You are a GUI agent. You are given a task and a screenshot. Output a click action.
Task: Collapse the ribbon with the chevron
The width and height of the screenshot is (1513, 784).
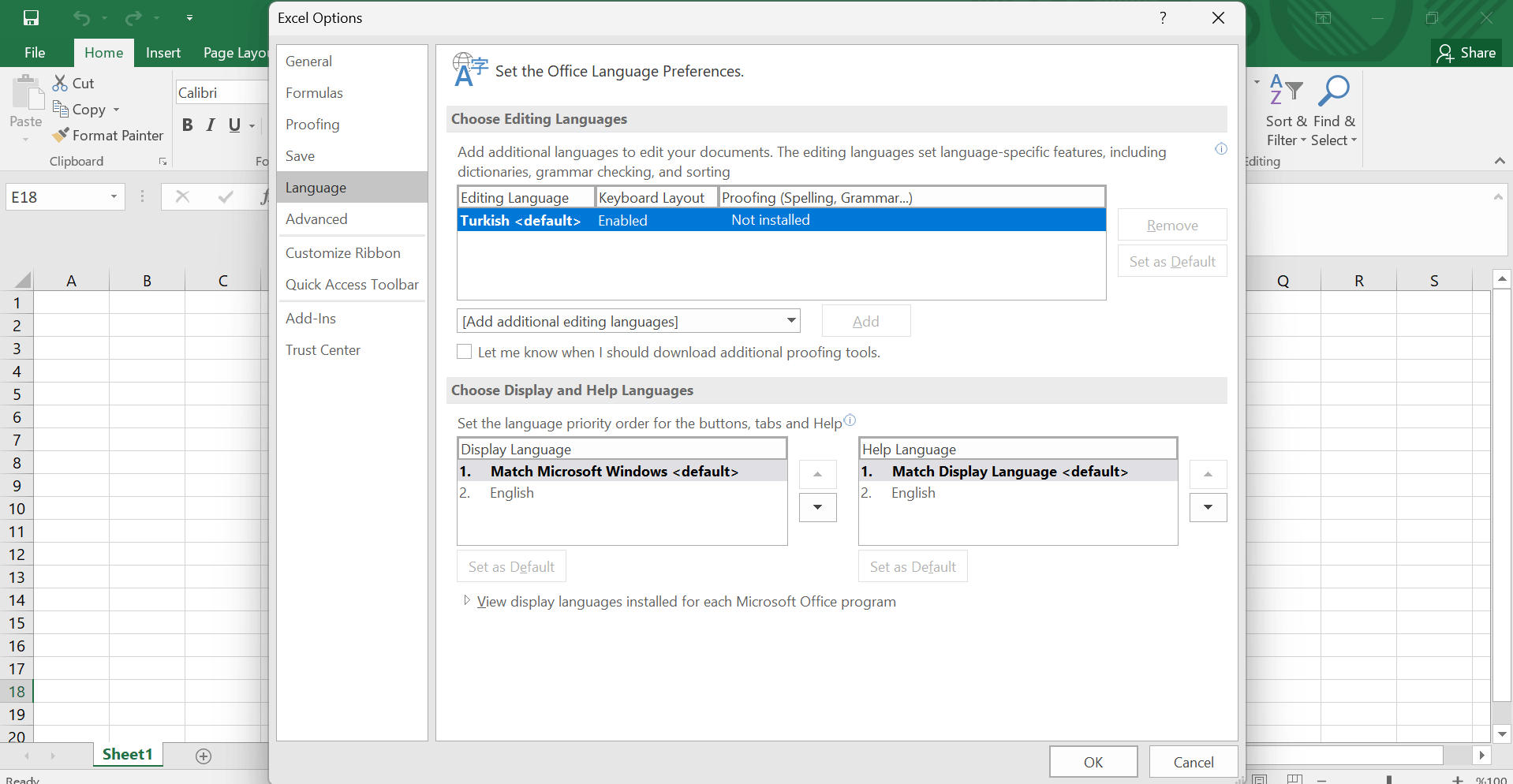(1500, 161)
